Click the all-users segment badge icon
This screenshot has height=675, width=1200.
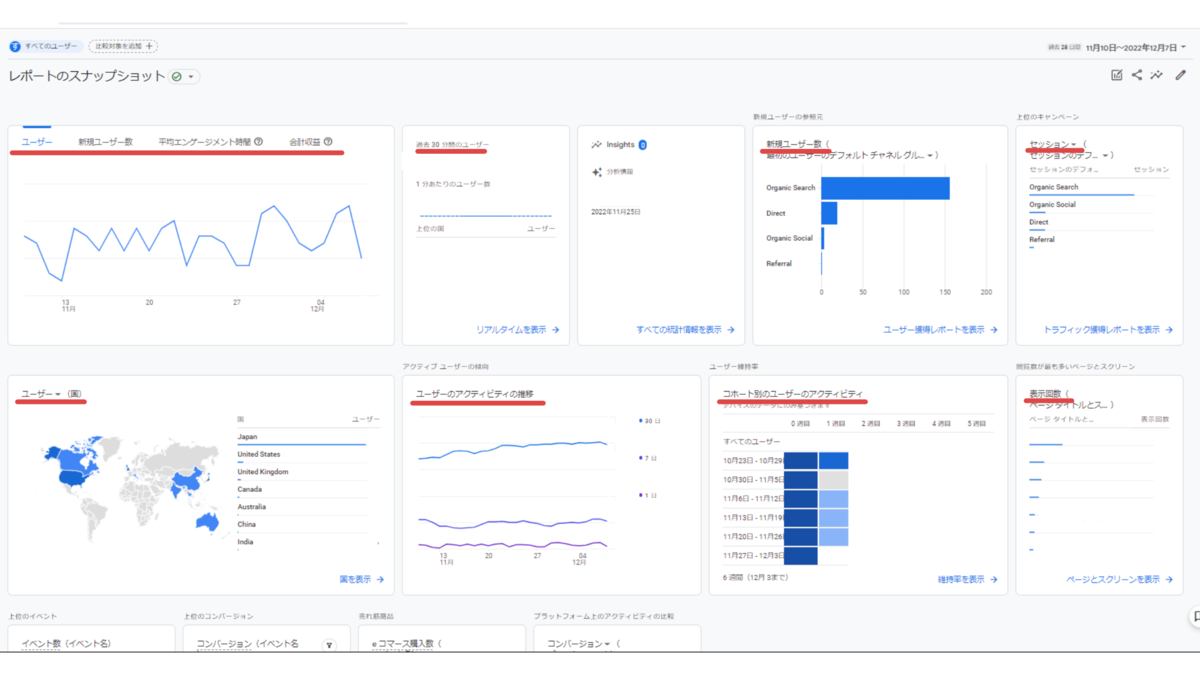[x=15, y=46]
